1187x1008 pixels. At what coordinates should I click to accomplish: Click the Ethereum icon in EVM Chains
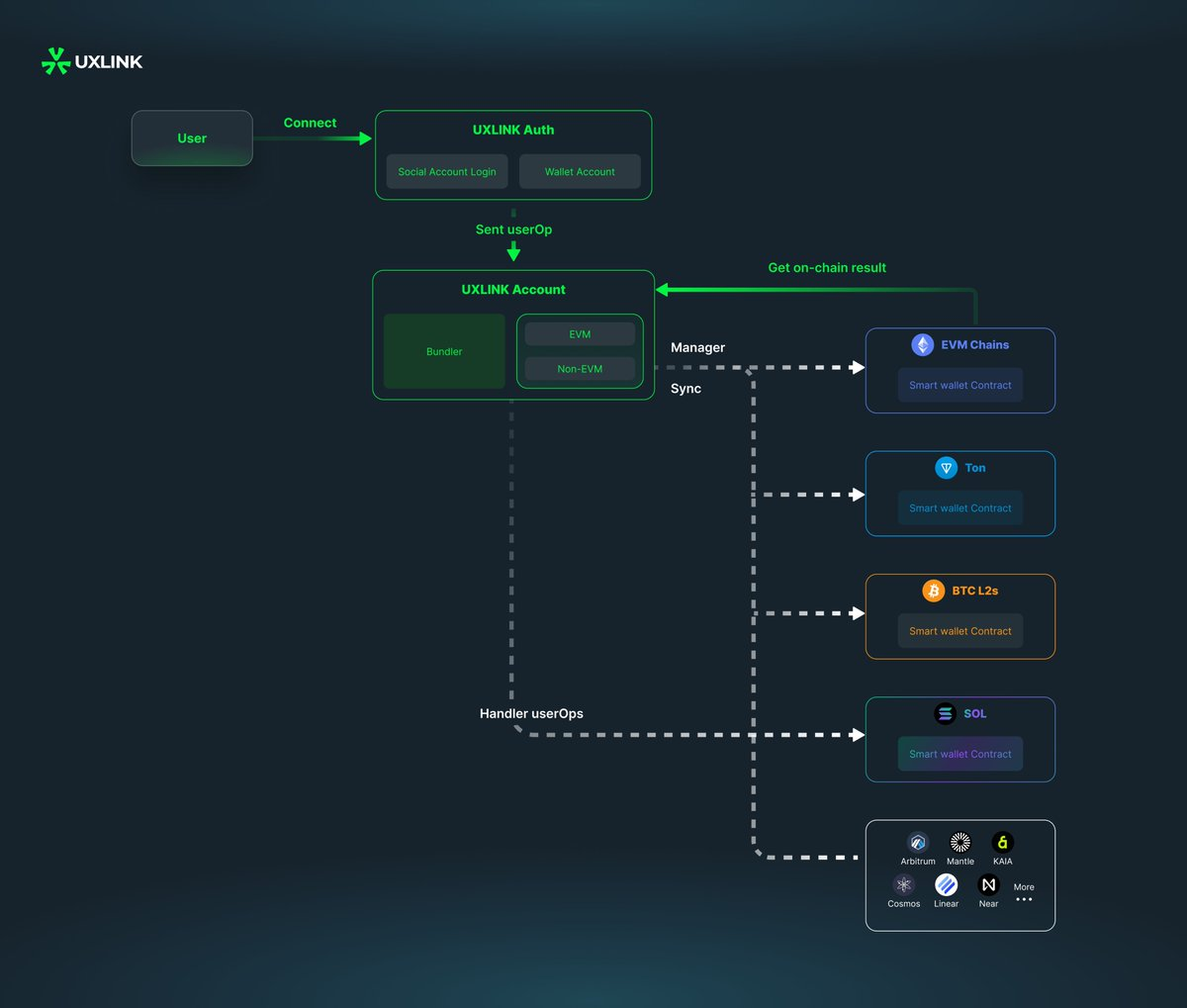923,345
